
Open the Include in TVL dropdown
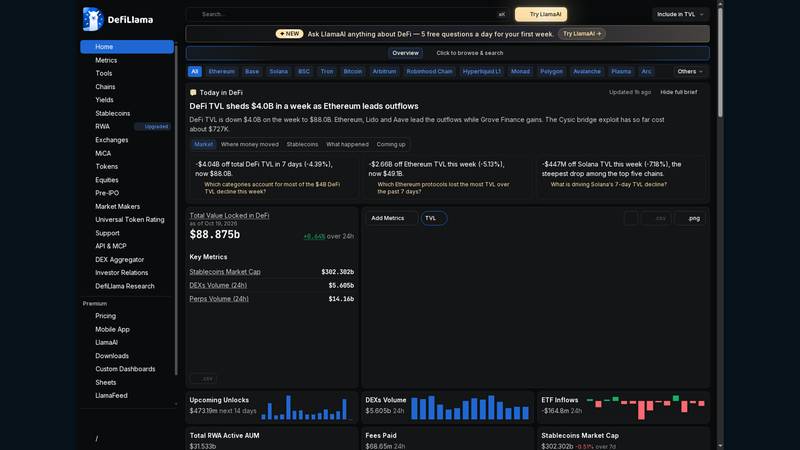click(x=680, y=14)
